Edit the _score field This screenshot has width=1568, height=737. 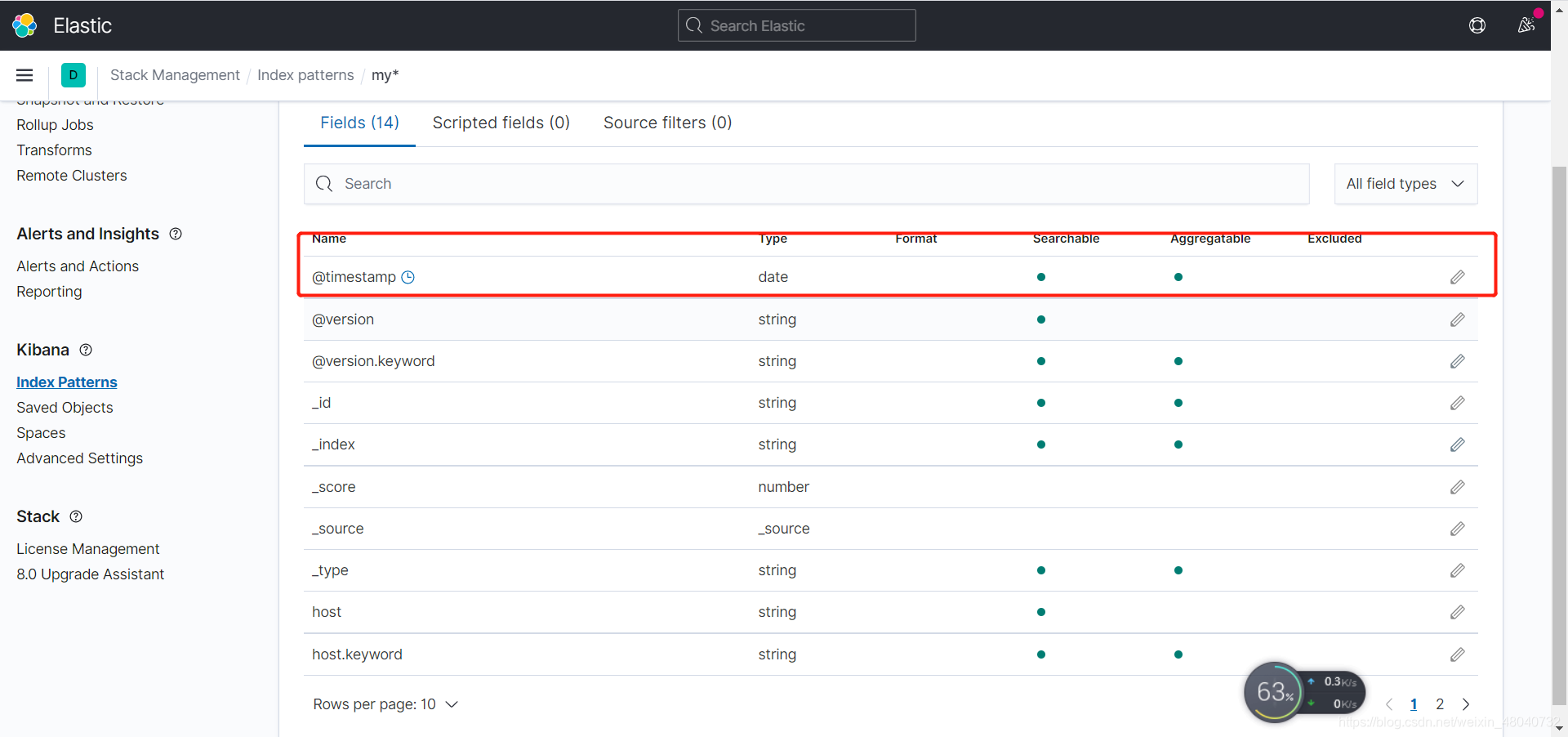[1458, 487]
